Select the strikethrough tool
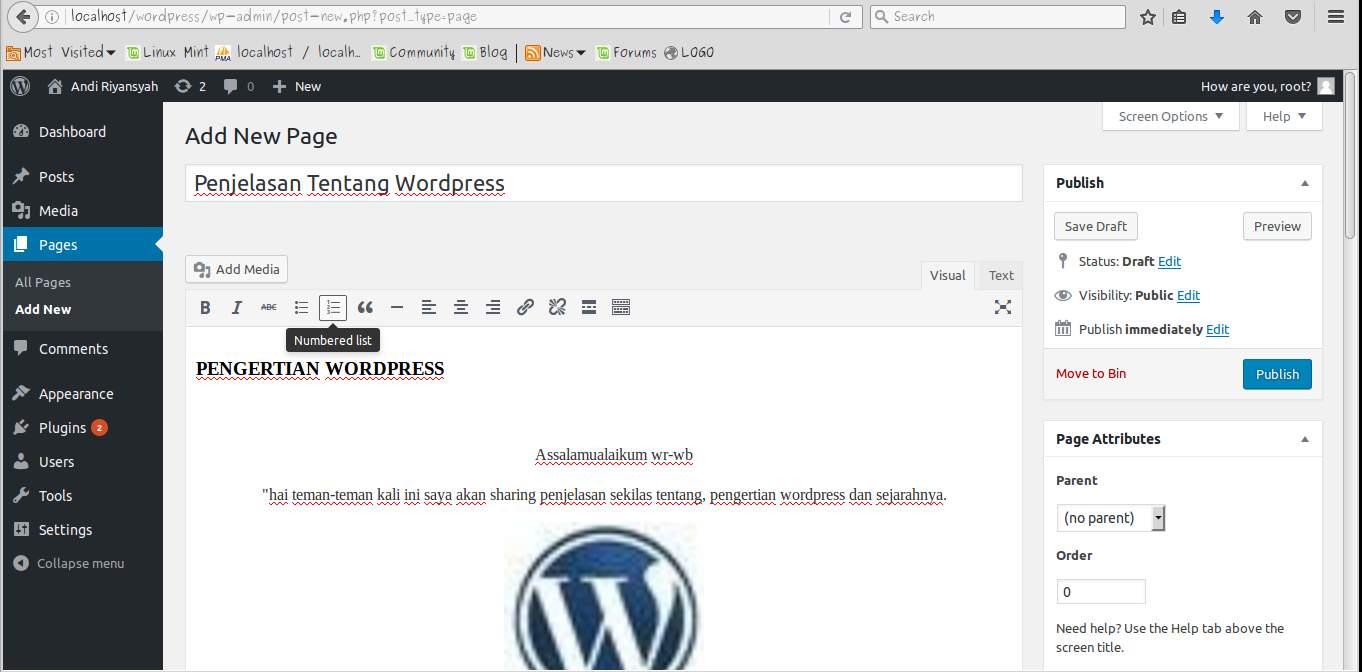 pyautogui.click(x=269, y=307)
